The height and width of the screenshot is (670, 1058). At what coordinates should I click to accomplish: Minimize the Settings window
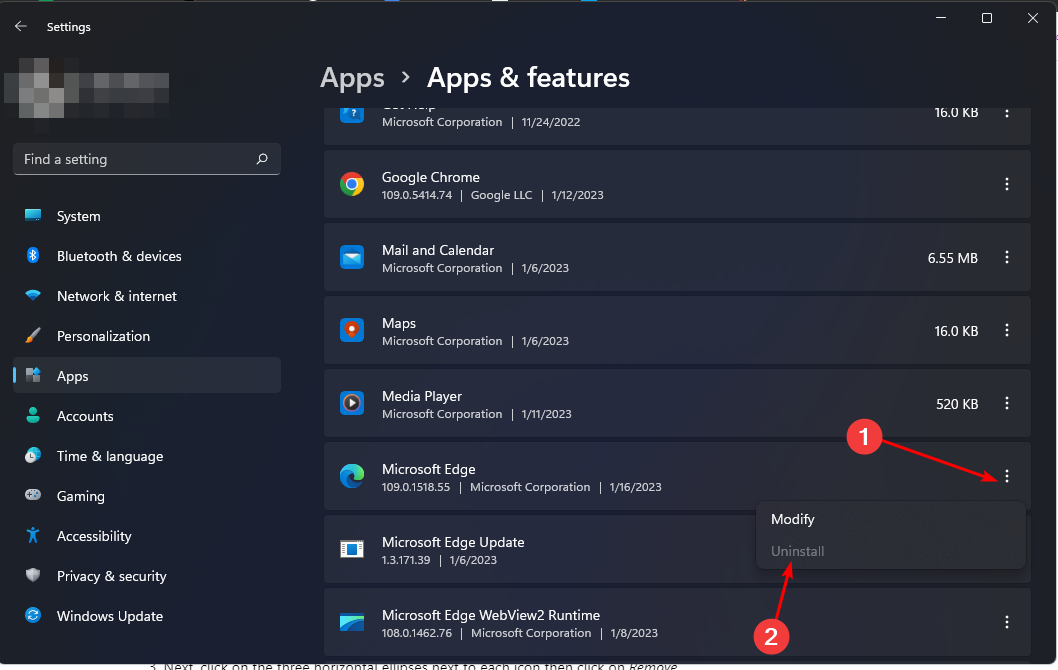(941, 18)
